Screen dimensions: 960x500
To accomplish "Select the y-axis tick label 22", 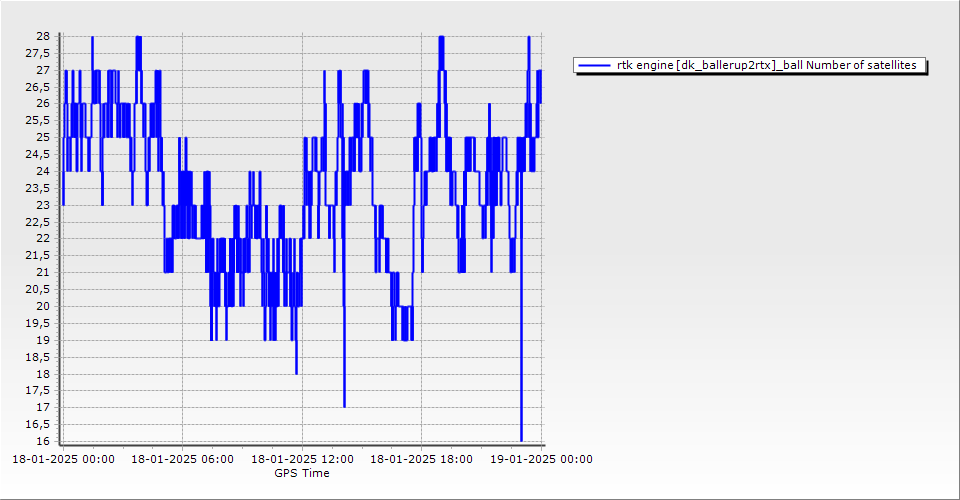I will (43, 239).
